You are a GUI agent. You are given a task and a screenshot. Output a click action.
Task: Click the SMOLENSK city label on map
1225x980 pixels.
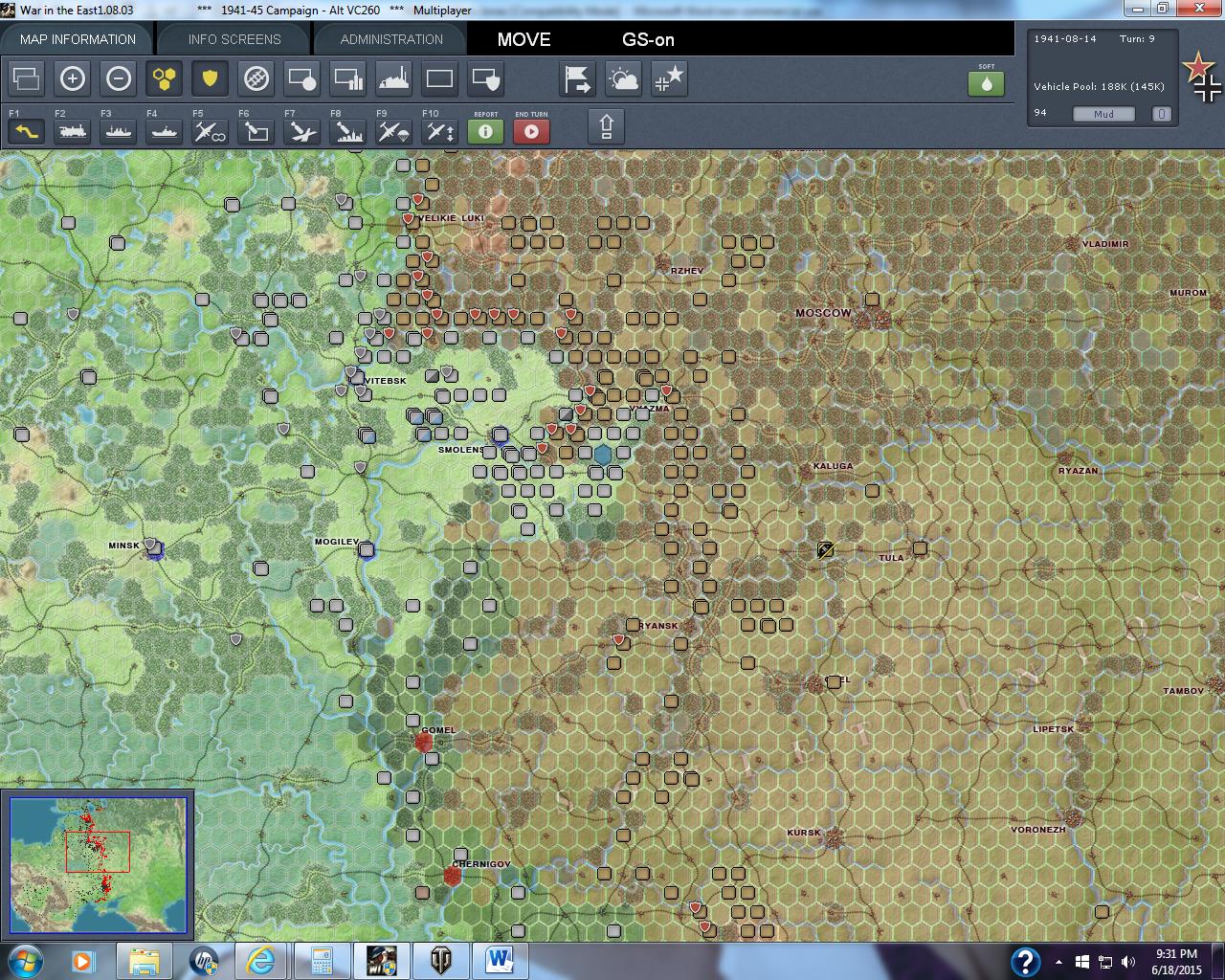click(461, 450)
